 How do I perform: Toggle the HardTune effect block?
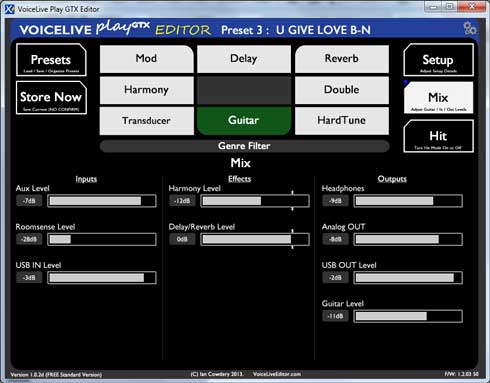[x=342, y=121]
